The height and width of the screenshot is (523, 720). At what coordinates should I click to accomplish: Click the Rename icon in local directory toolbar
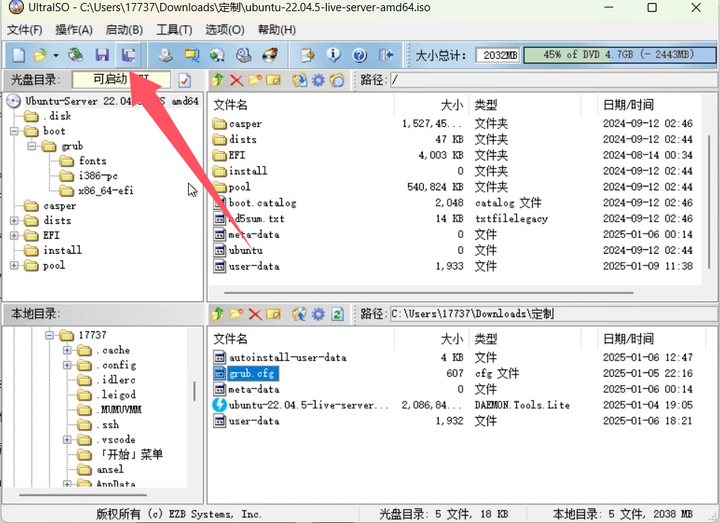click(x=274, y=314)
